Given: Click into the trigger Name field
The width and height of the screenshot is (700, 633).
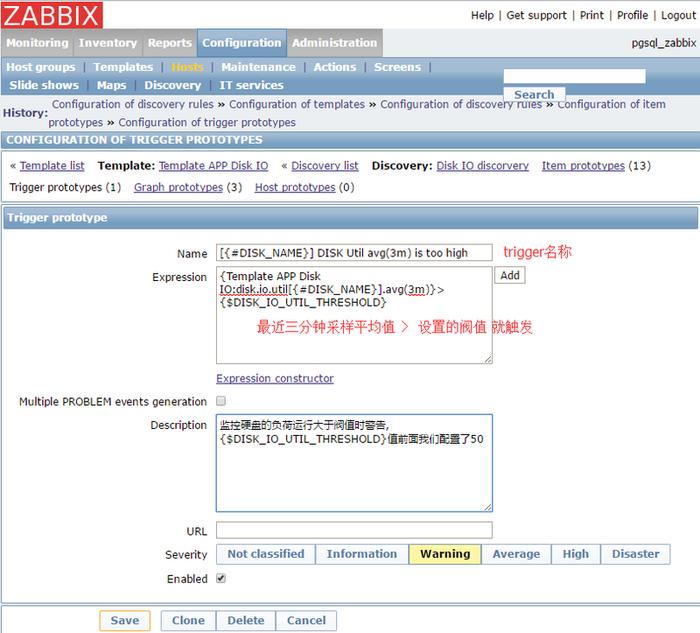Looking at the screenshot, I should pos(354,253).
